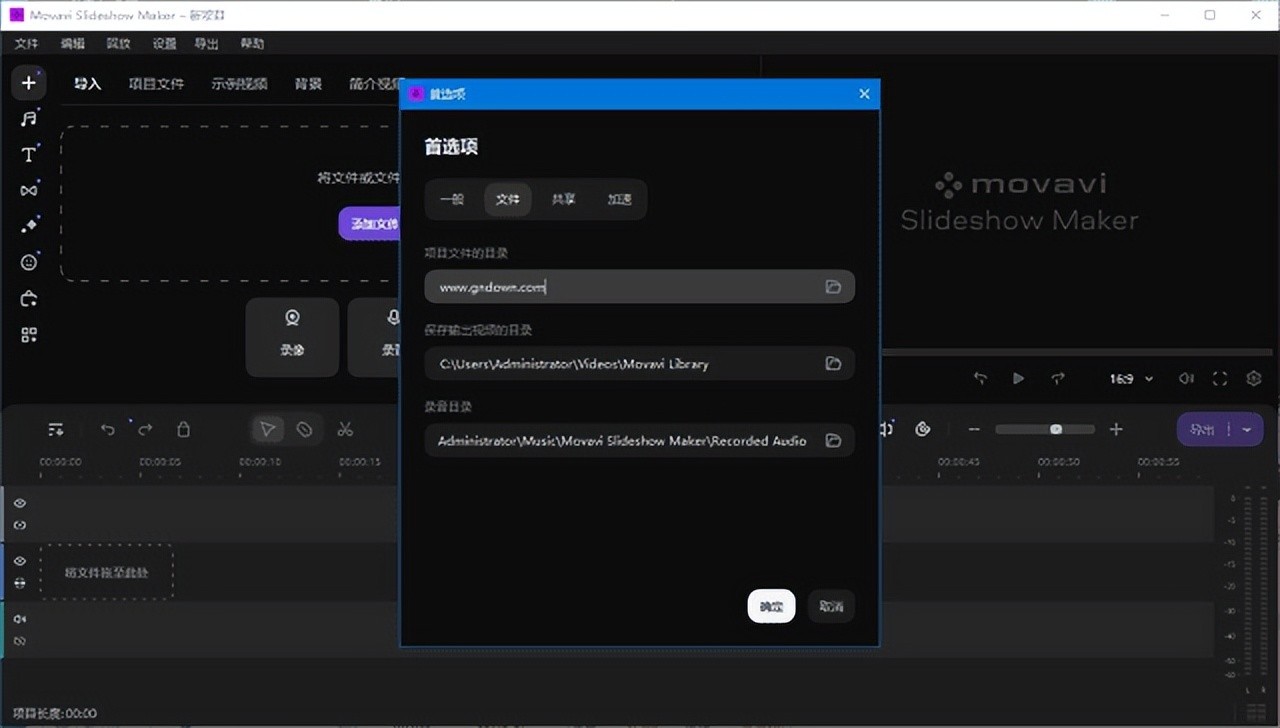Open the Music/audio section in the sidebar
Screen dimensions: 1280x728
point(29,119)
